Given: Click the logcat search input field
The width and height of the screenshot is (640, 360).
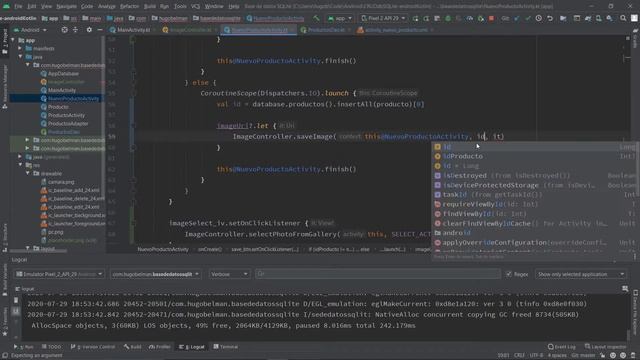Looking at the screenshot, I should [x=378, y=274].
